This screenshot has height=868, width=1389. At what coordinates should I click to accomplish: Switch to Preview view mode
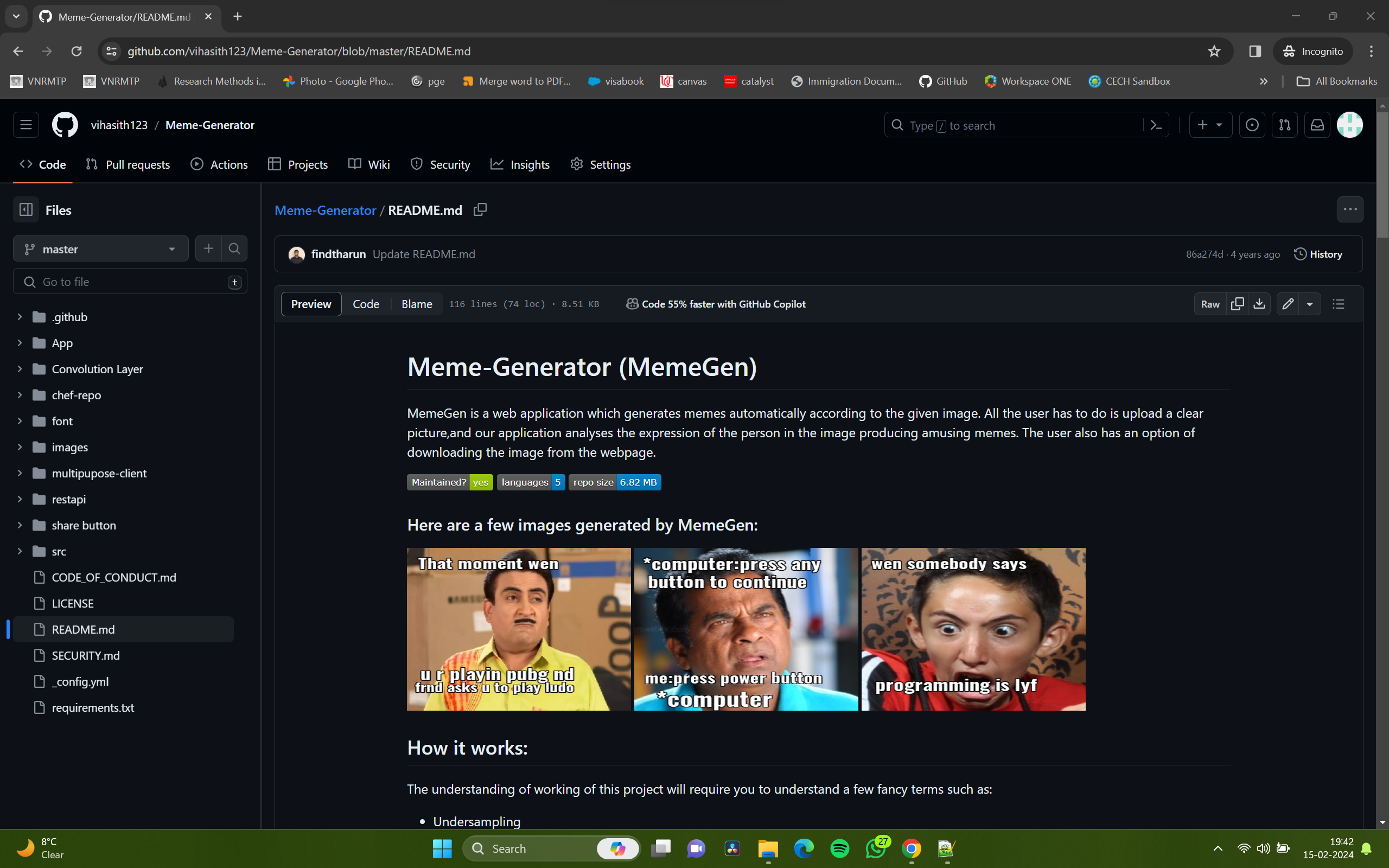pos(310,304)
